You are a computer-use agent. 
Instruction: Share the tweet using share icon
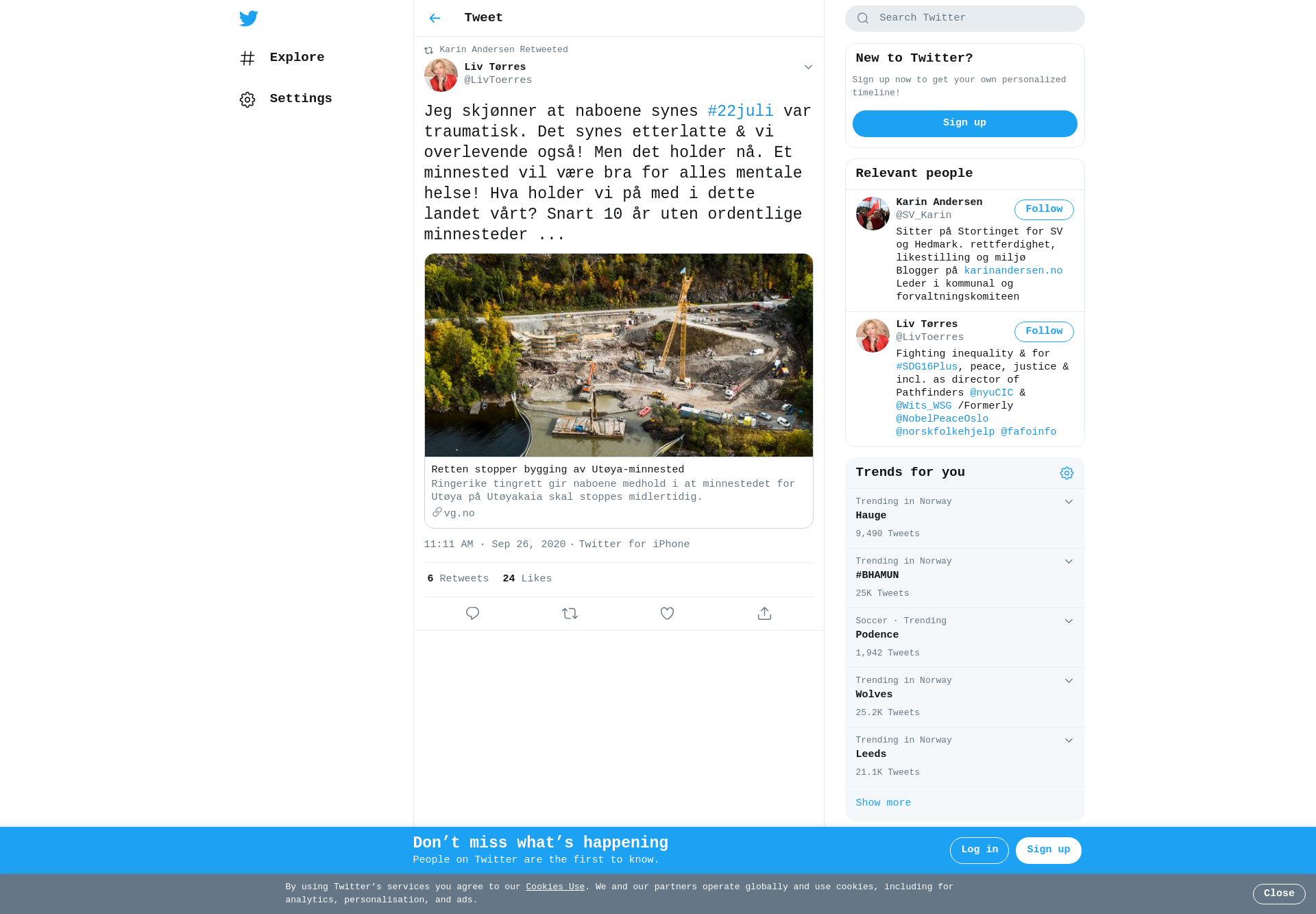pos(764,614)
